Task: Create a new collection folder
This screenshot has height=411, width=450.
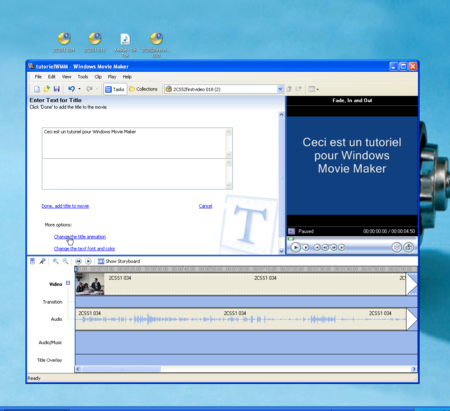Action: pyautogui.click(x=299, y=89)
